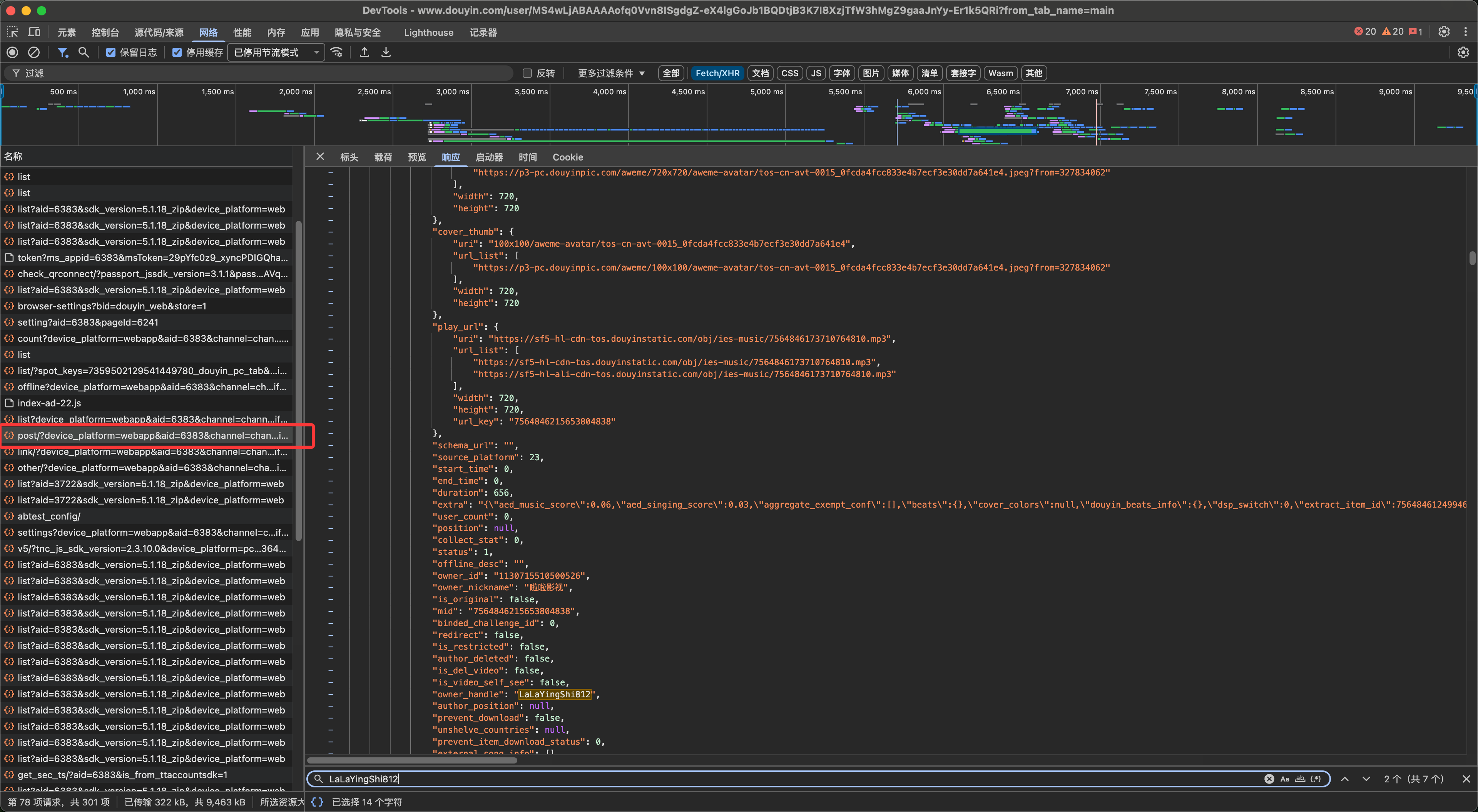Open network search with magnifier icon
The height and width of the screenshot is (812, 1478).
coord(84,52)
